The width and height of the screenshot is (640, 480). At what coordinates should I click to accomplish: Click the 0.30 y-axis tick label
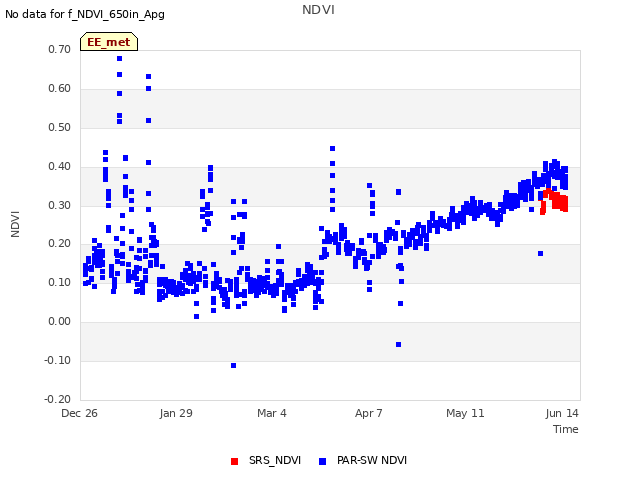(x=59, y=205)
